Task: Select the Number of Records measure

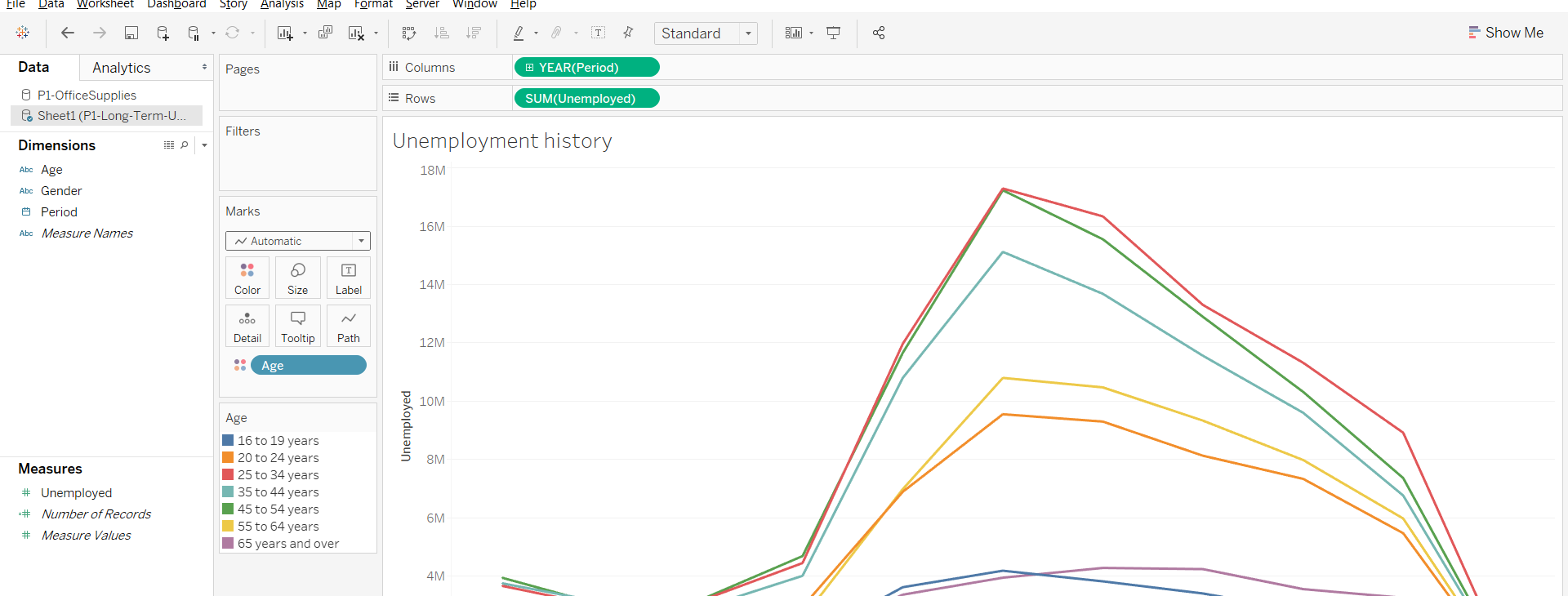Action: [96, 514]
